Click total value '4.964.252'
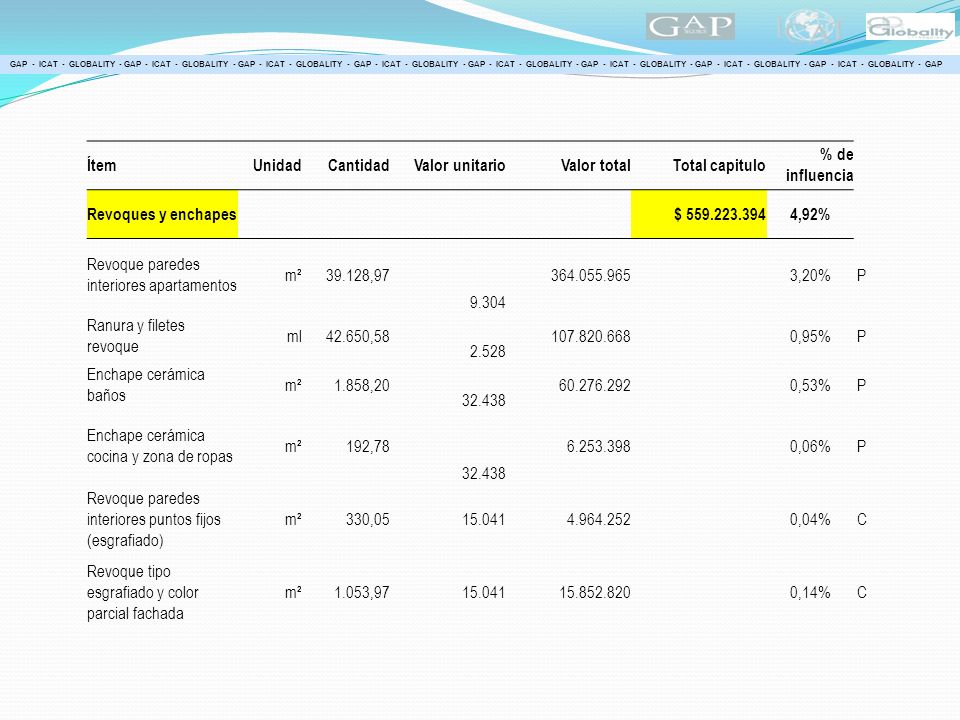The image size is (960, 720). coord(598,520)
